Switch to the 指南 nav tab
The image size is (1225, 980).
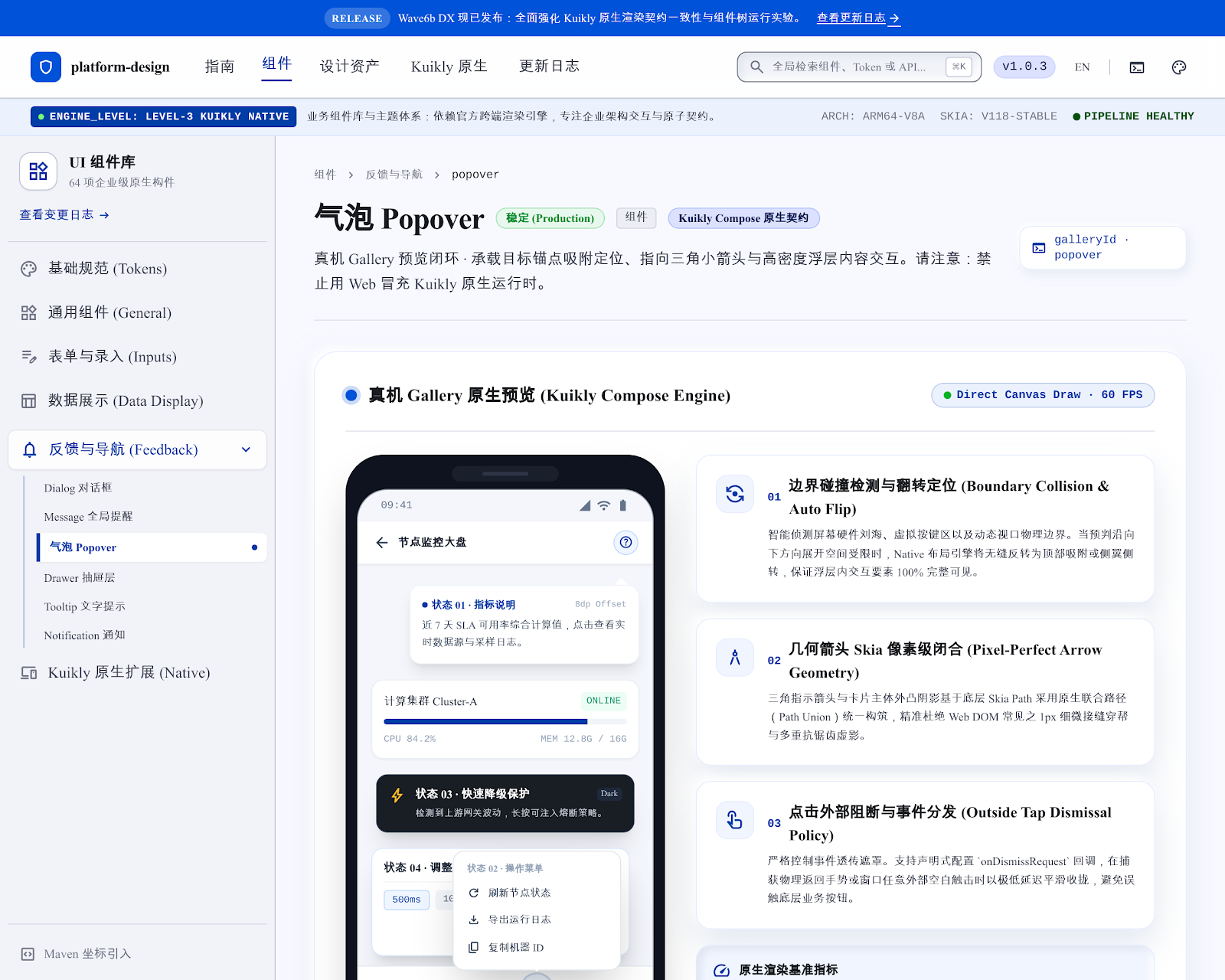[x=220, y=67]
